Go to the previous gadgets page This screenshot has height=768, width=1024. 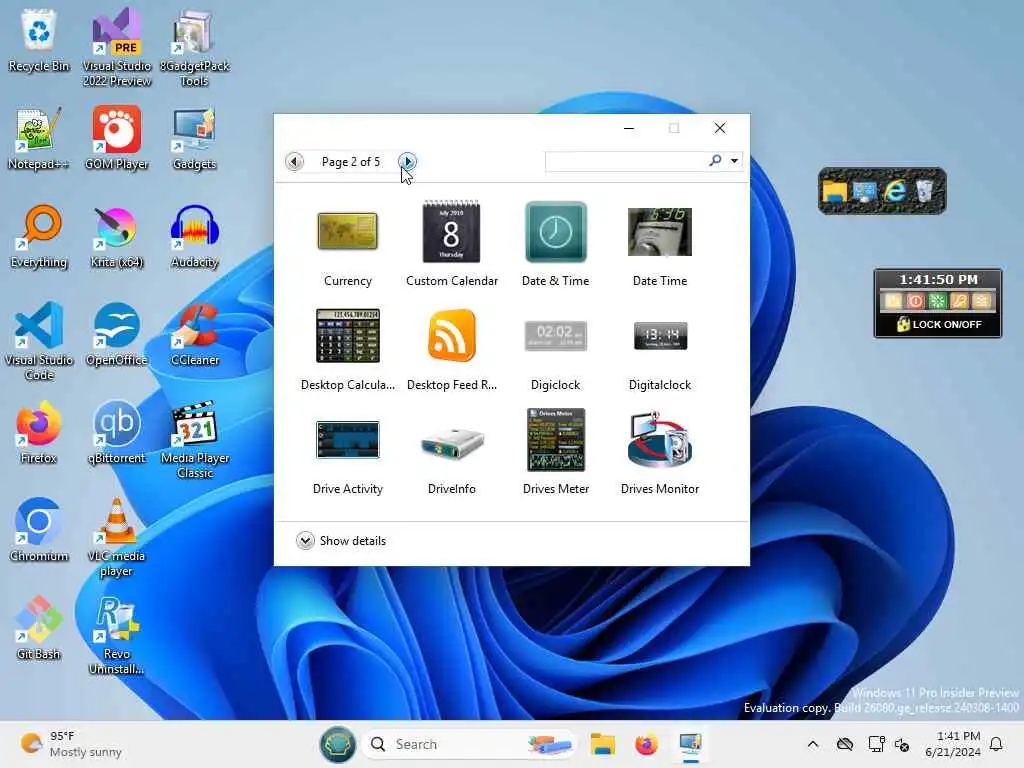[295, 161]
